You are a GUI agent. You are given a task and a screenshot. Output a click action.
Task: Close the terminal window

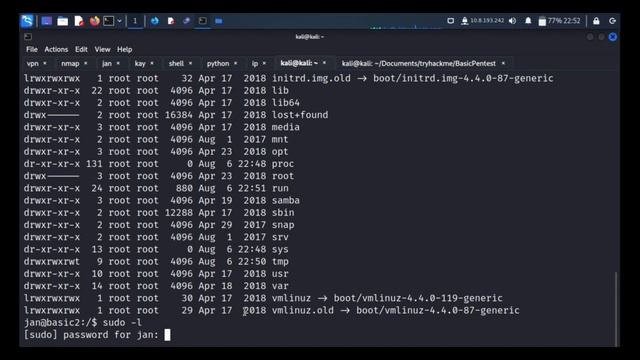pyautogui.click(x=613, y=37)
